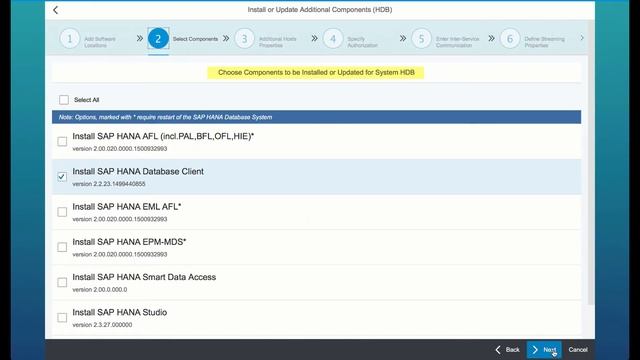
Task: Check Install SAP HANA EPM-MDS option
Action: tap(62, 247)
